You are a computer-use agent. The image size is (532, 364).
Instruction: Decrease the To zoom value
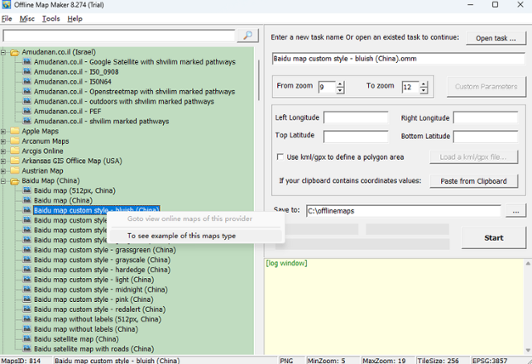click(x=423, y=90)
